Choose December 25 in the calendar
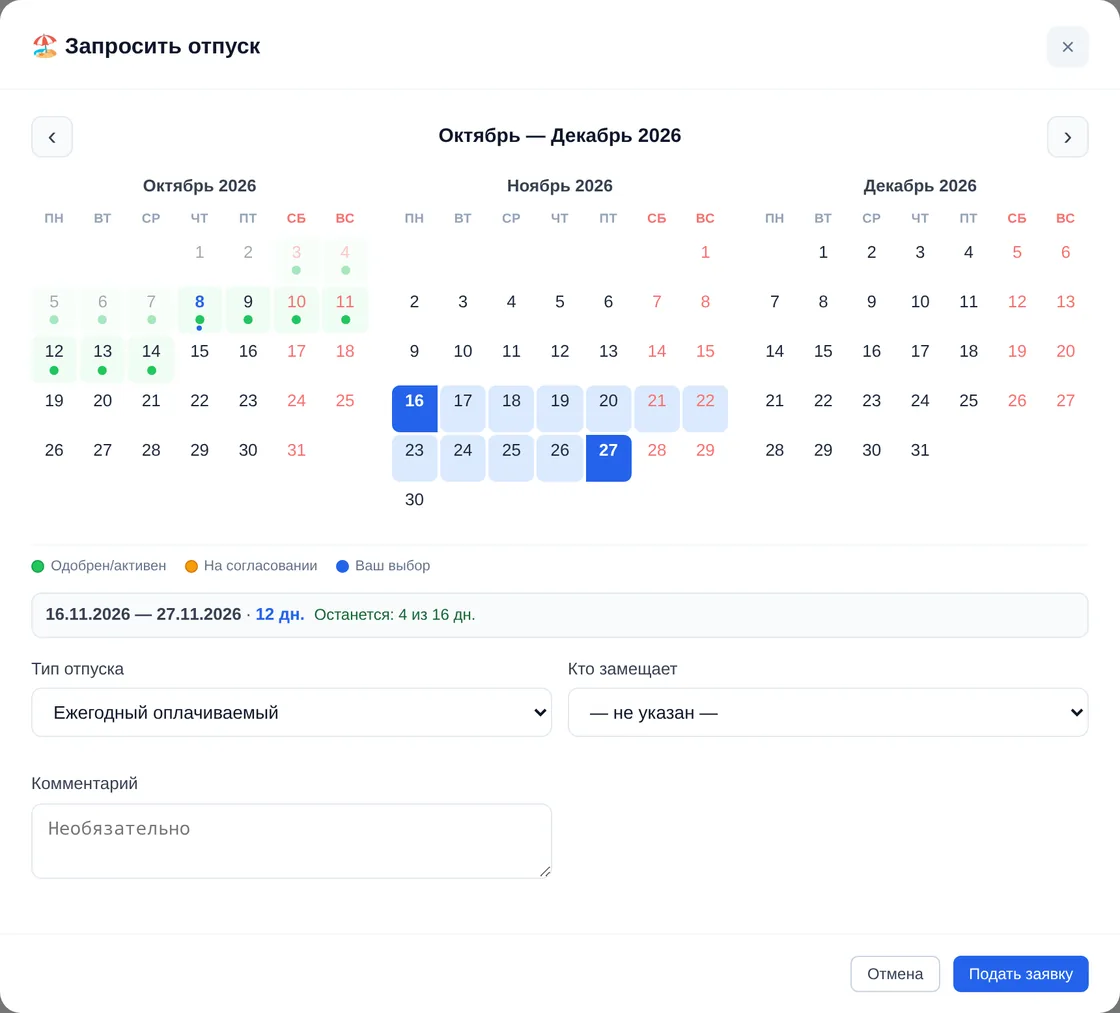Viewport: 1120px width, 1013px height. pos(969,409)
